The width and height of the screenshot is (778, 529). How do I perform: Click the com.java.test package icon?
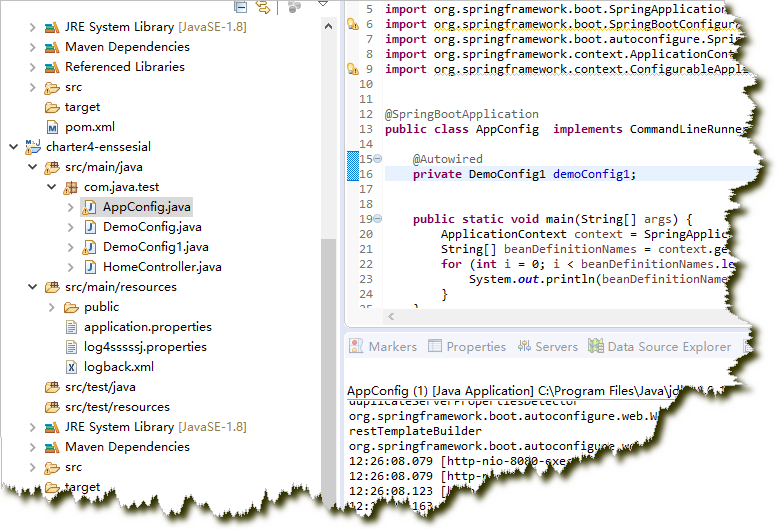[71, 188]
